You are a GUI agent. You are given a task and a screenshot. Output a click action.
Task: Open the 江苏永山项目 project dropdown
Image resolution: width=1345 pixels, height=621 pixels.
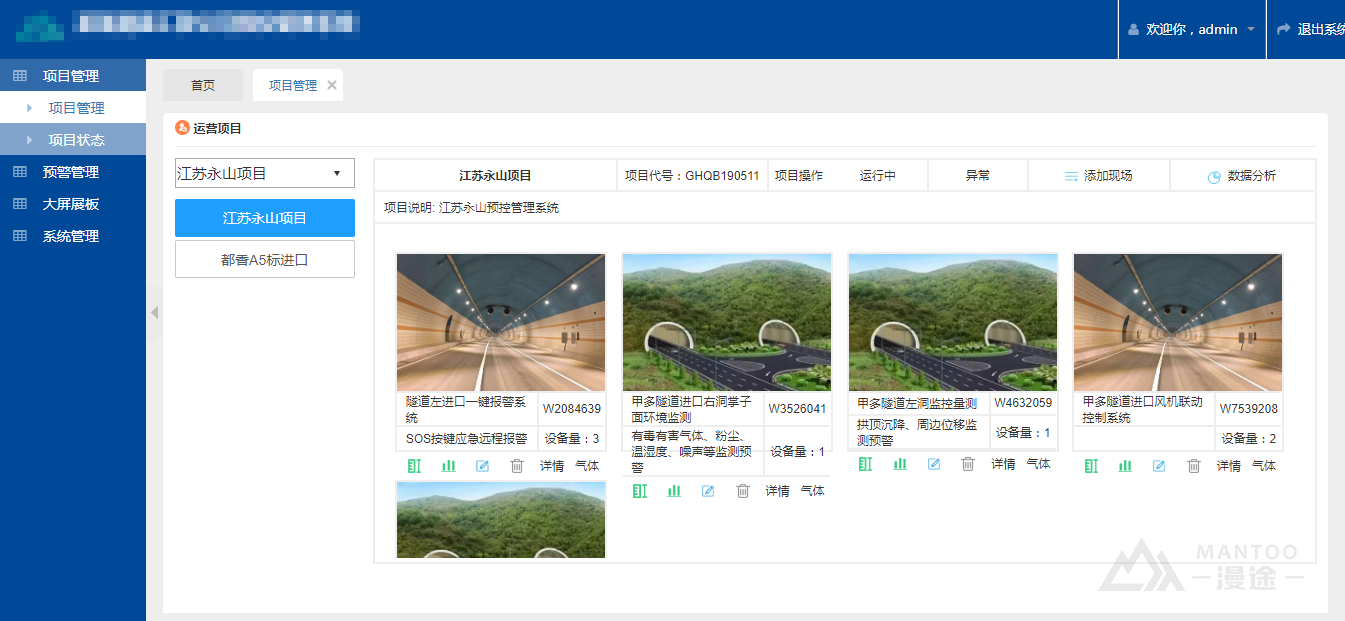pyautogui.click(x=264, y=173)
